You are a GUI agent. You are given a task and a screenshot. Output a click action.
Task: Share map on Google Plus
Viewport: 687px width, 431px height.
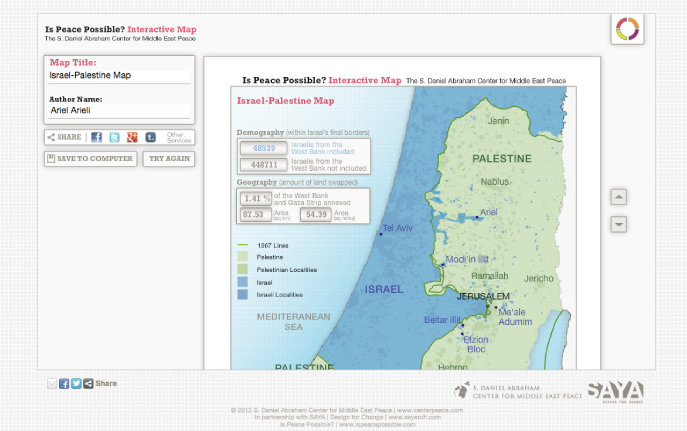pyautogui.click(x=132, y=137)
